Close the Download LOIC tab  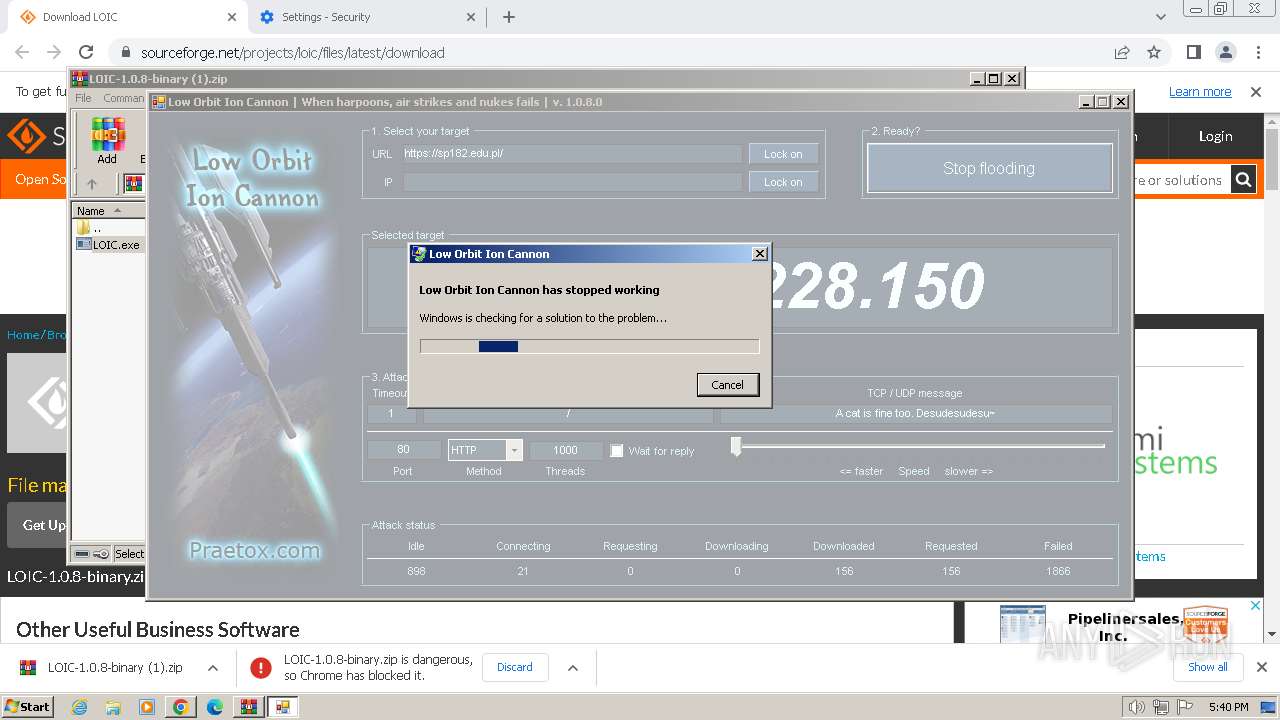pyautogui.click(x=232, y=17)
